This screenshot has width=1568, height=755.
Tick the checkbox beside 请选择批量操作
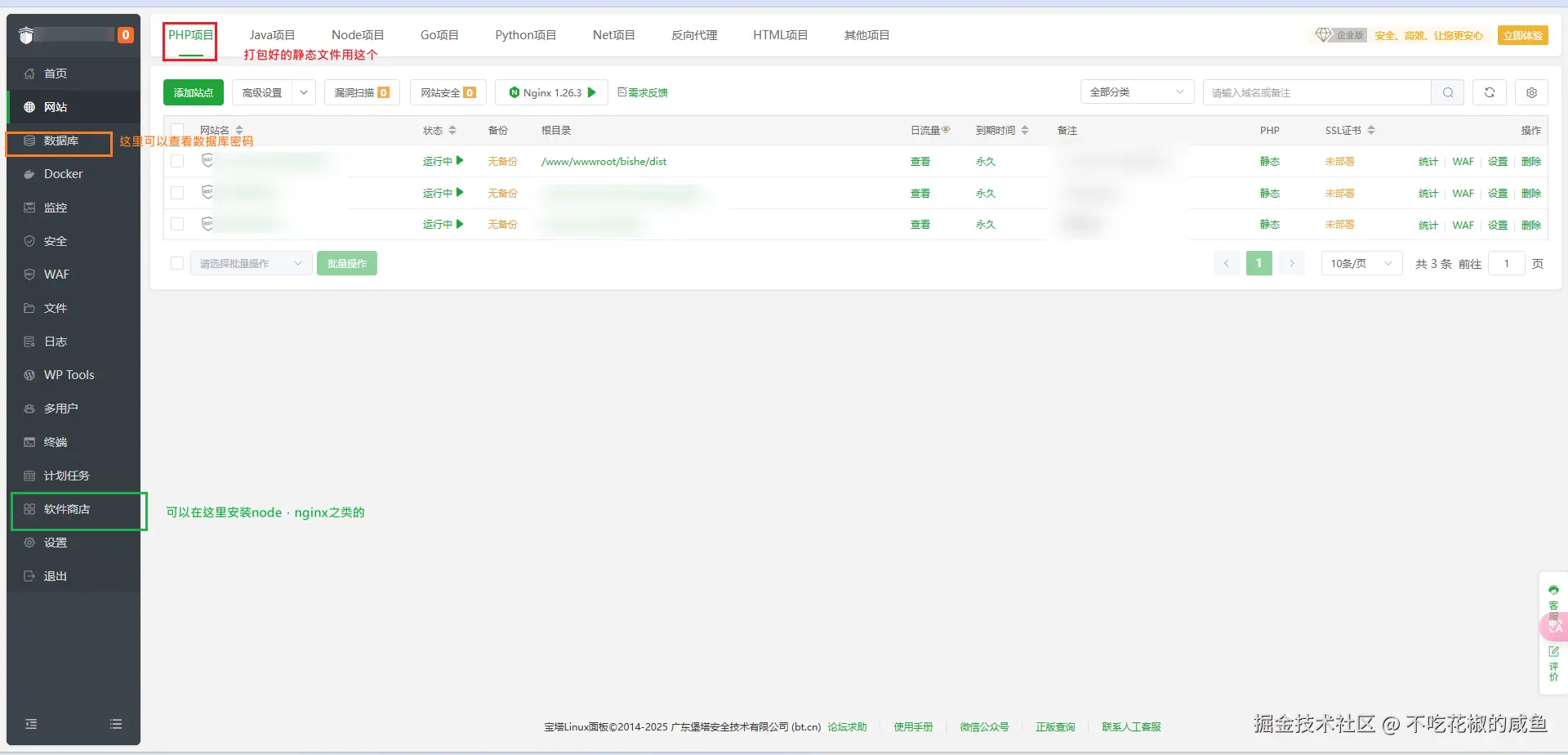pyautogui.click(x=177, y=263)
